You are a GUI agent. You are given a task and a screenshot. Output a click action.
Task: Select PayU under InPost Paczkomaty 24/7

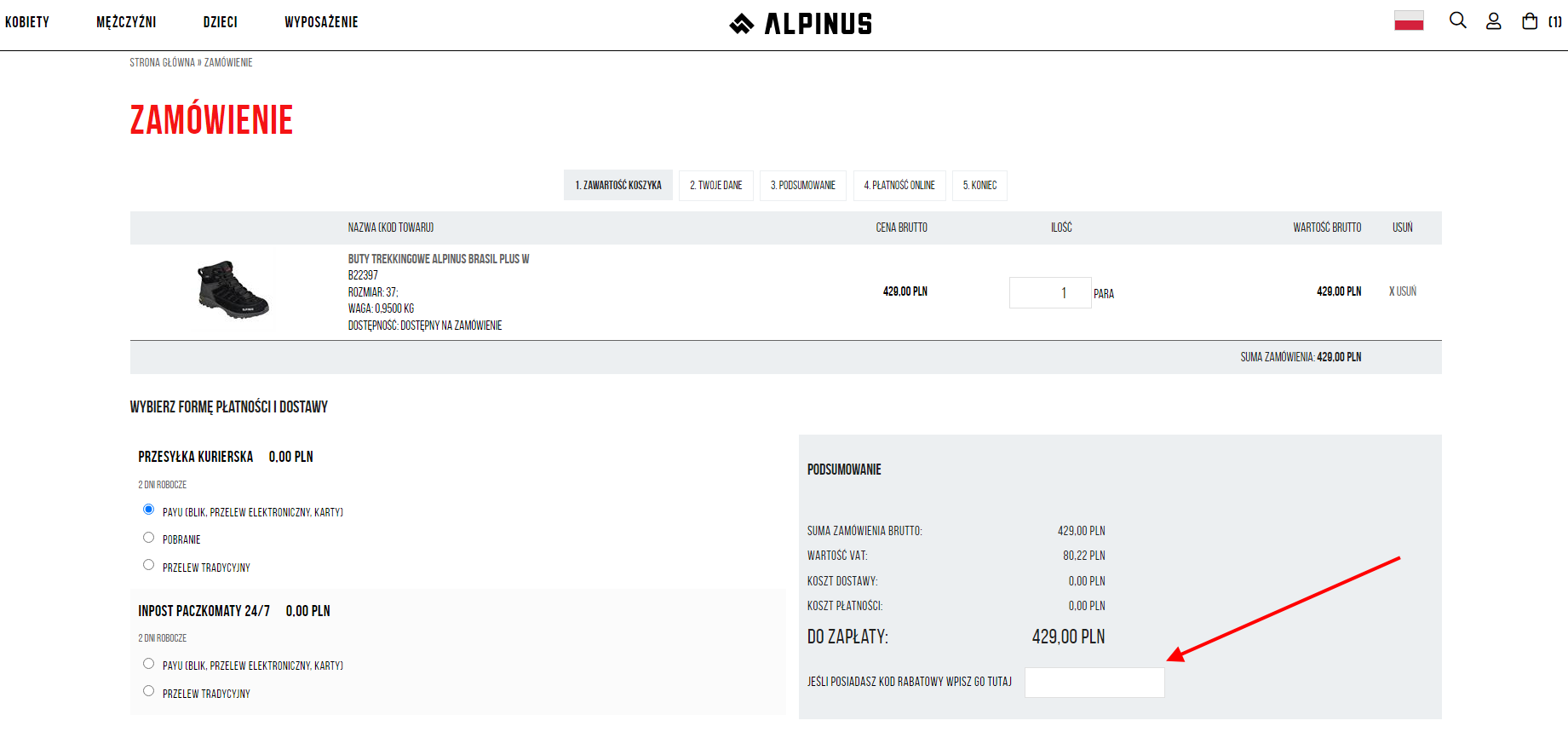(149, 664)
